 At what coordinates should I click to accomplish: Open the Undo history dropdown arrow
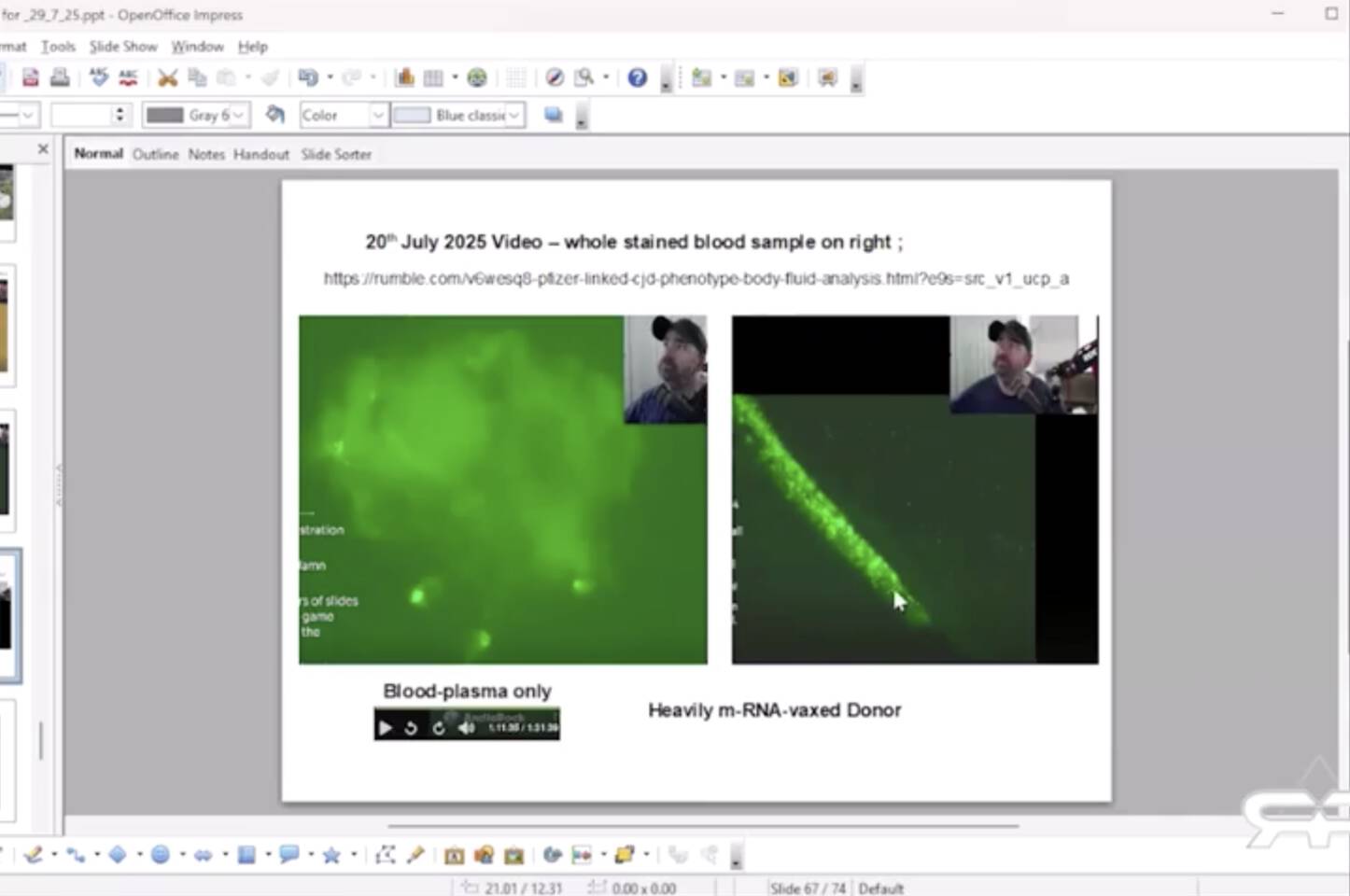(330, 77)
